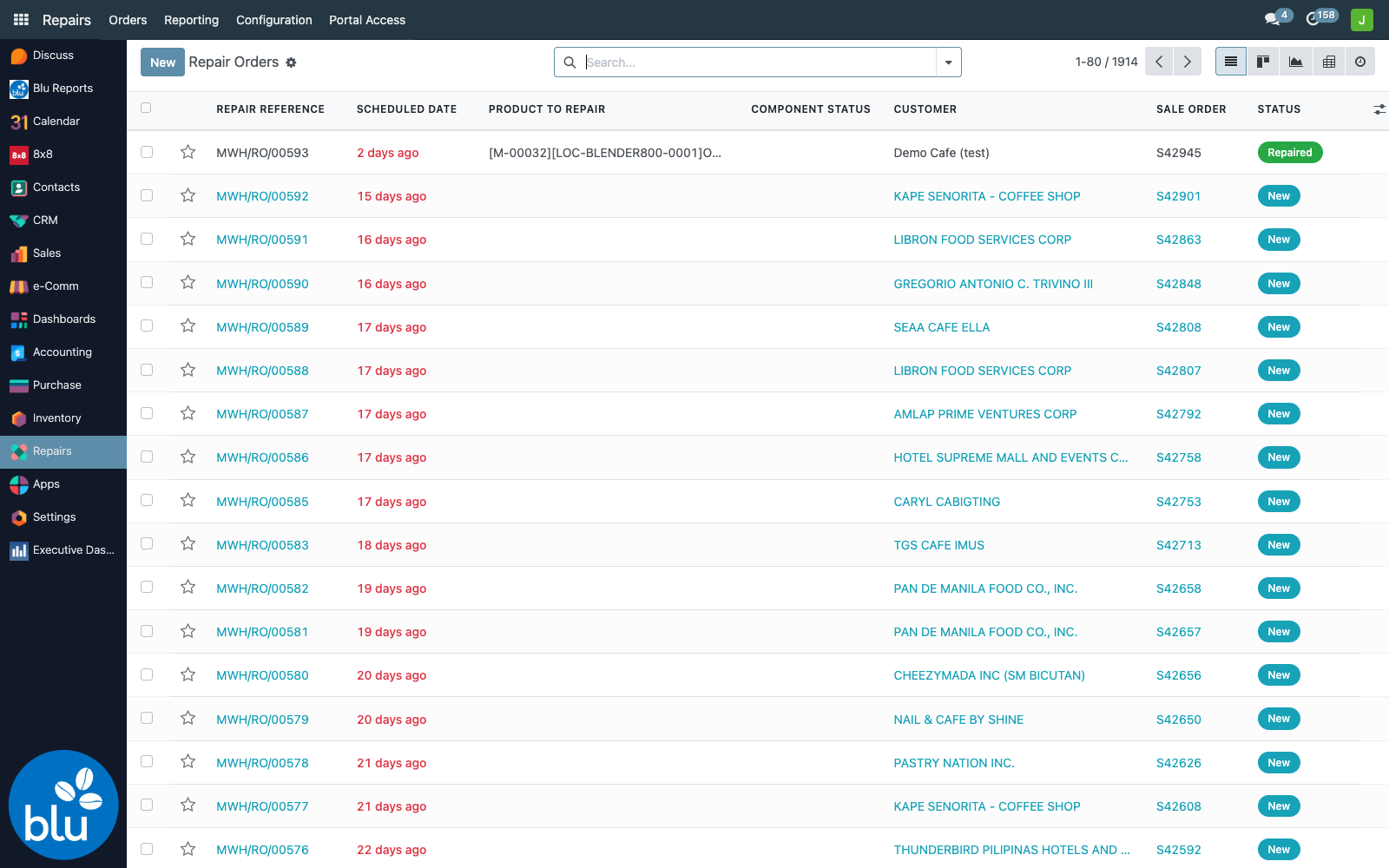Viewport: 1389px width, 868px height.
Task: Sort by Status column header
Action: click(x=1279, y=109)
